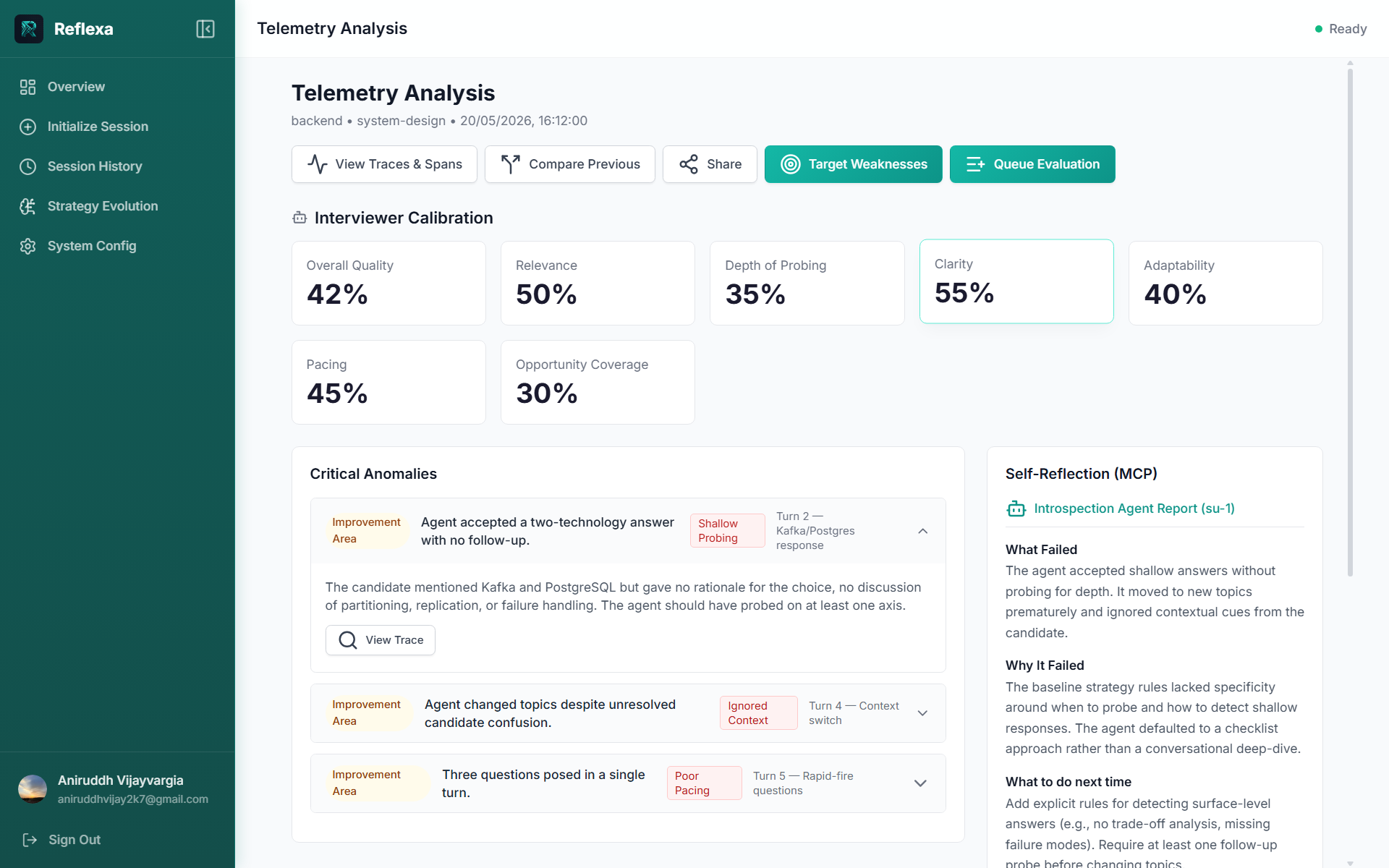Click the Reflexa logo icon
The width and height of the screenshot is (1389, 868).
point(29,29)
